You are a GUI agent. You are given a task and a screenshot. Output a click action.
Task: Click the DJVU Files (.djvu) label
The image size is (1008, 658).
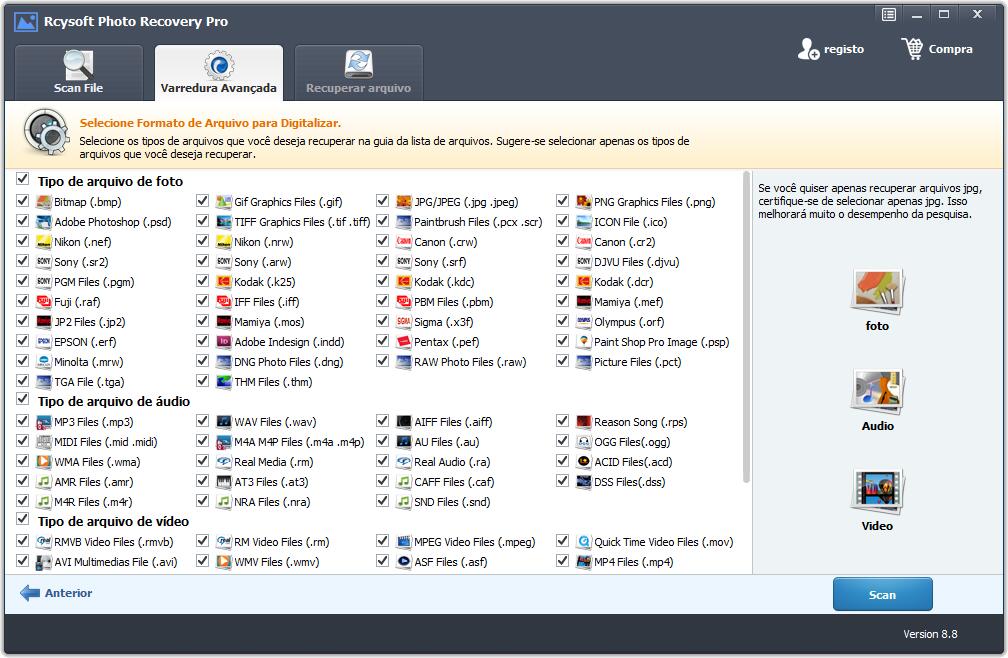(x=636, y=262)
